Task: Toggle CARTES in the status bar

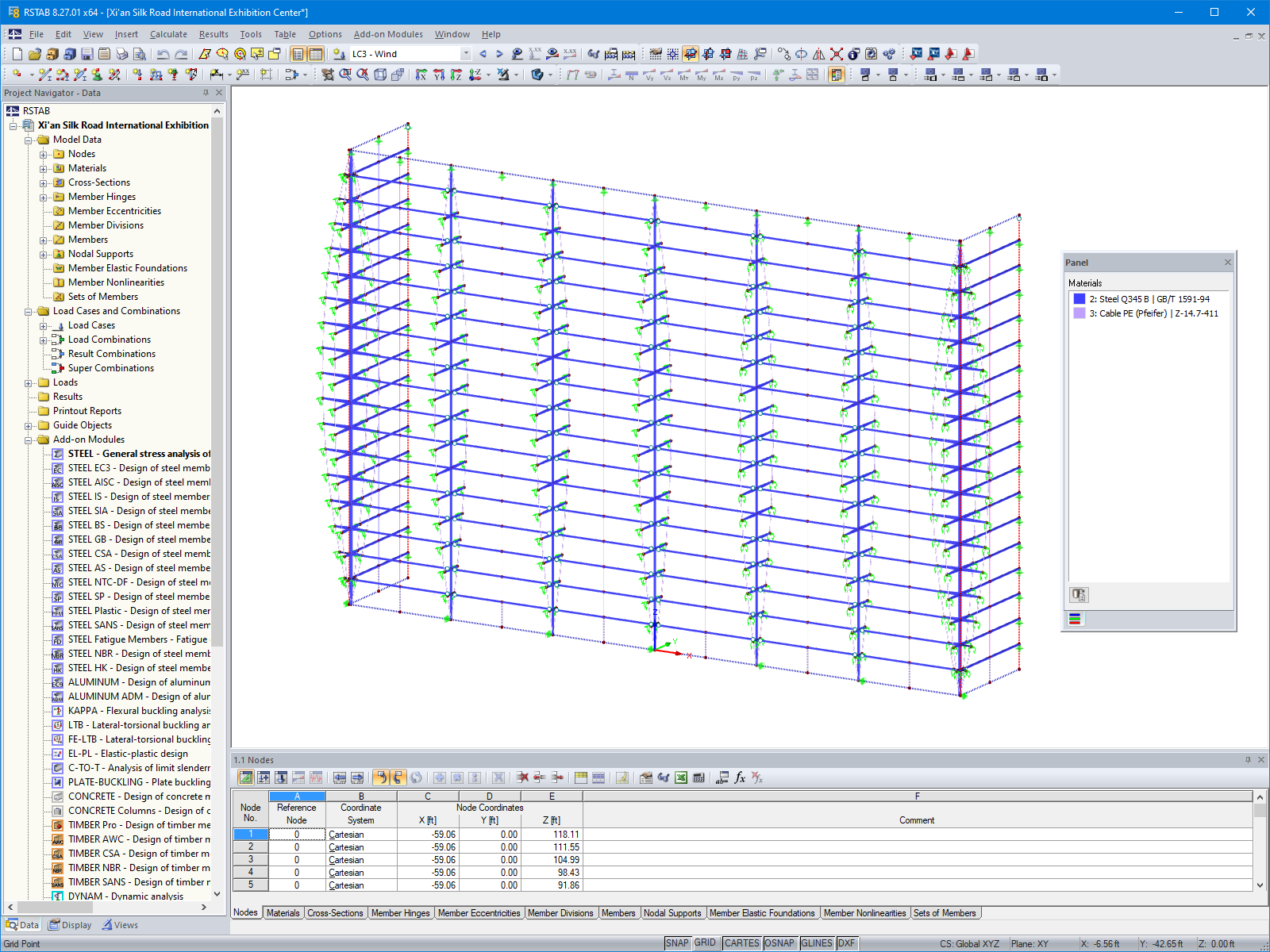Action: point(741,943)
